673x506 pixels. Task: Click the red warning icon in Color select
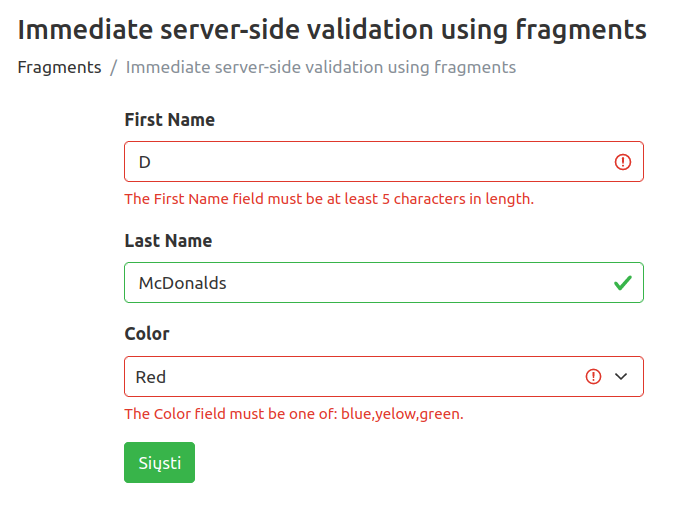pyautogui.click(x=593, y=377)
